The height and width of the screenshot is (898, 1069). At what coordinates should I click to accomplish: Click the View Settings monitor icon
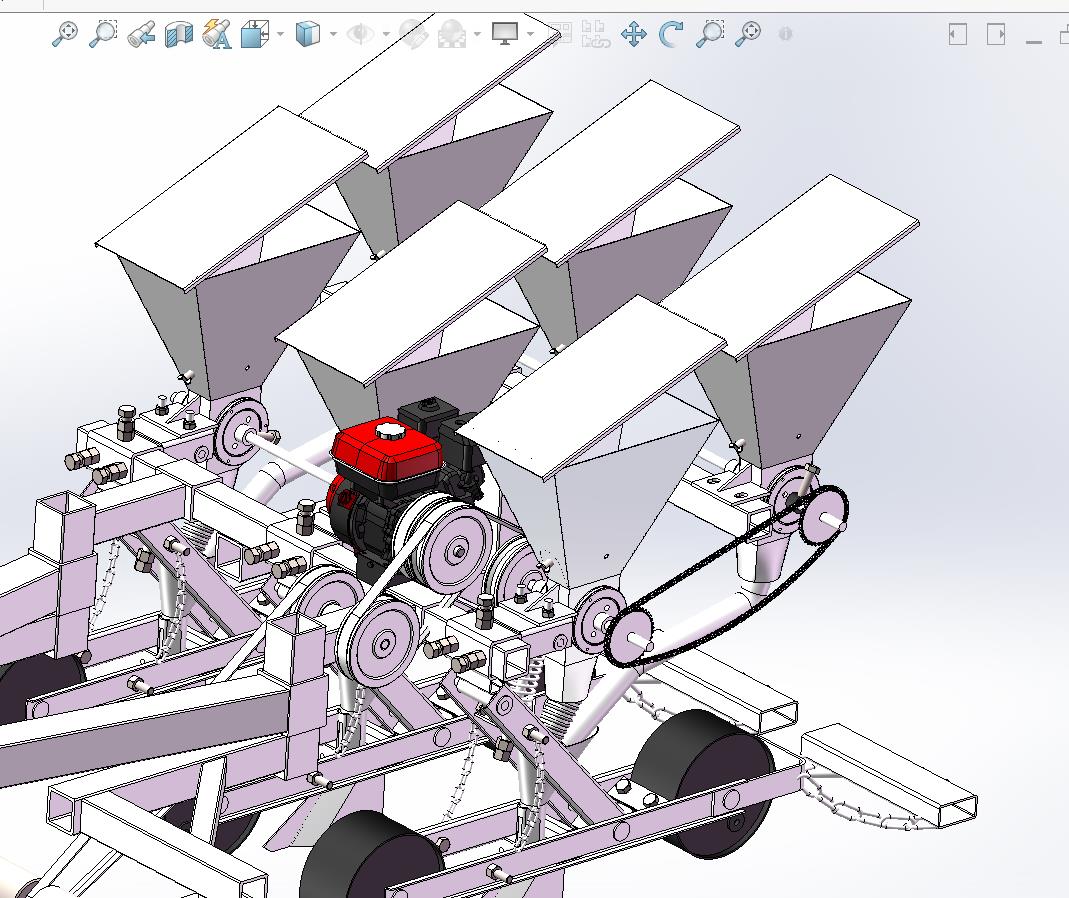505,33
